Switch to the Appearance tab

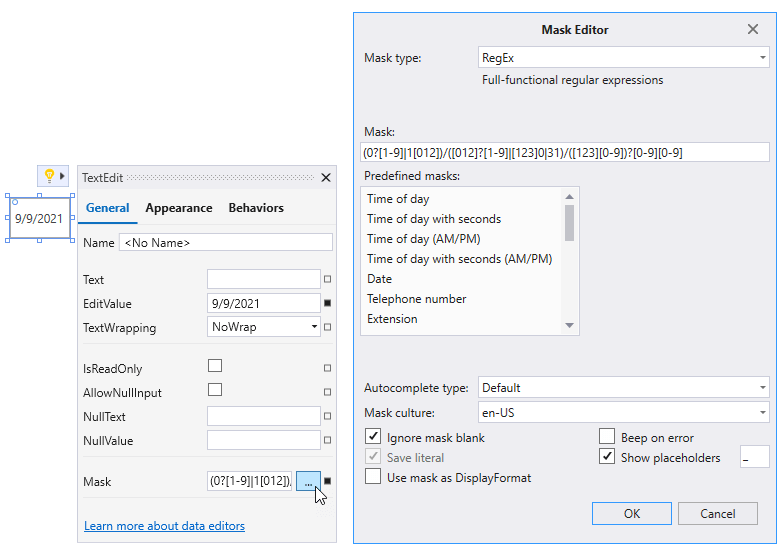(179, 208)
